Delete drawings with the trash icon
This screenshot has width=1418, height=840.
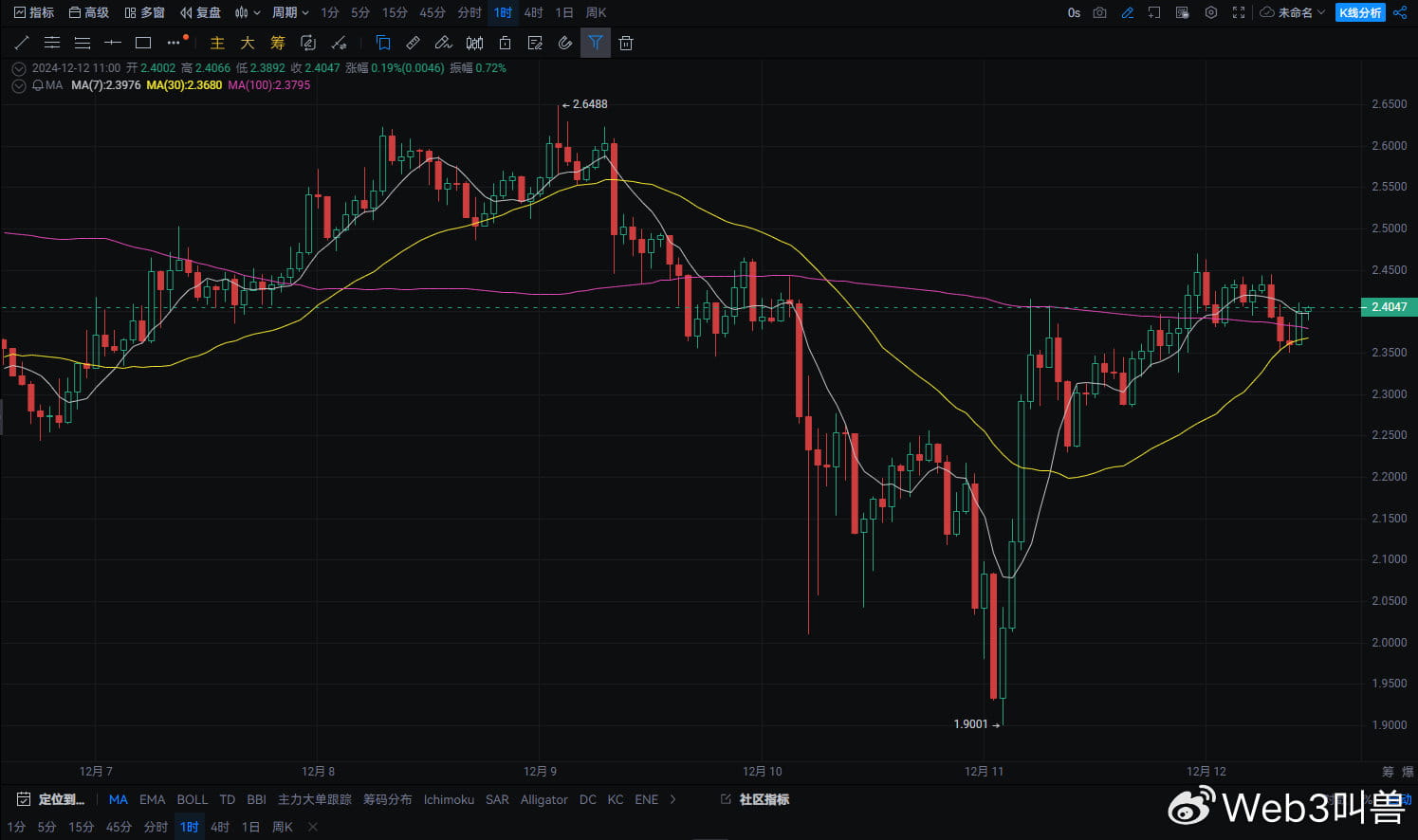coord(625,43)
